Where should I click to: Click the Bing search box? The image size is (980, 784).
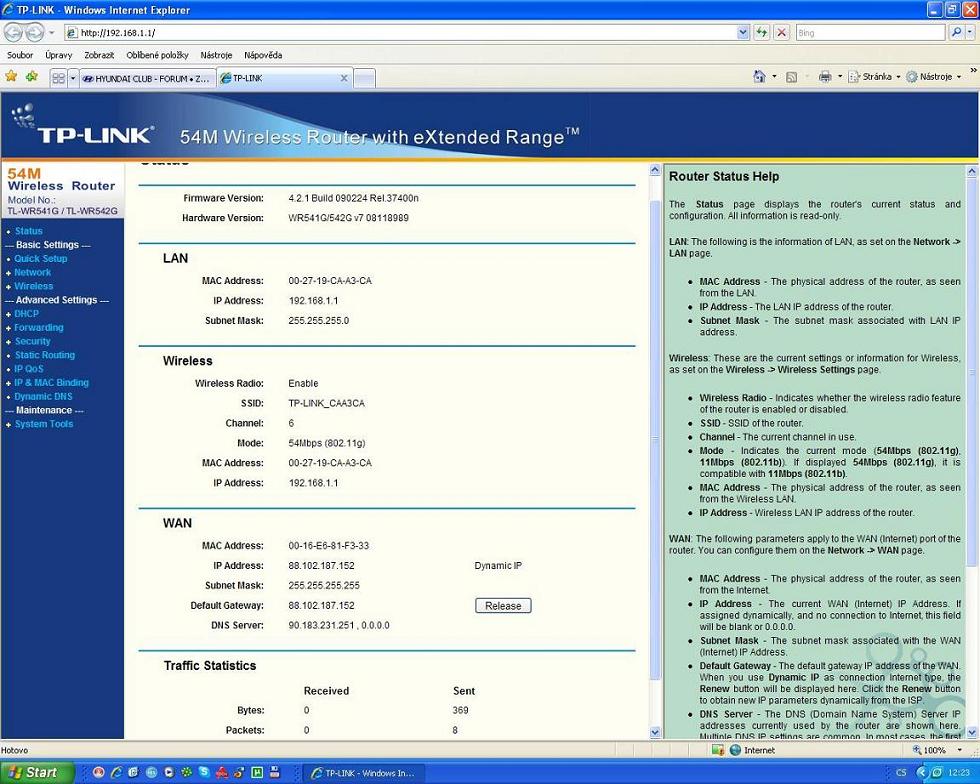coord(870,33)
